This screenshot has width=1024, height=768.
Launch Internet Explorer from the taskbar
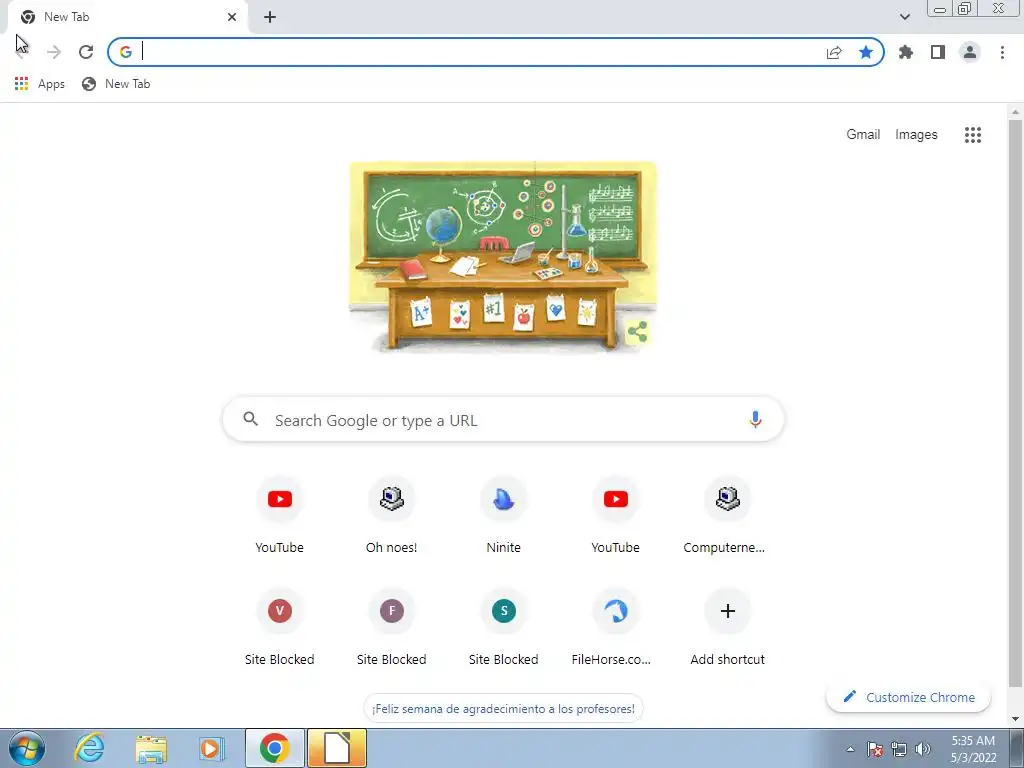click(x=89, y=748)
